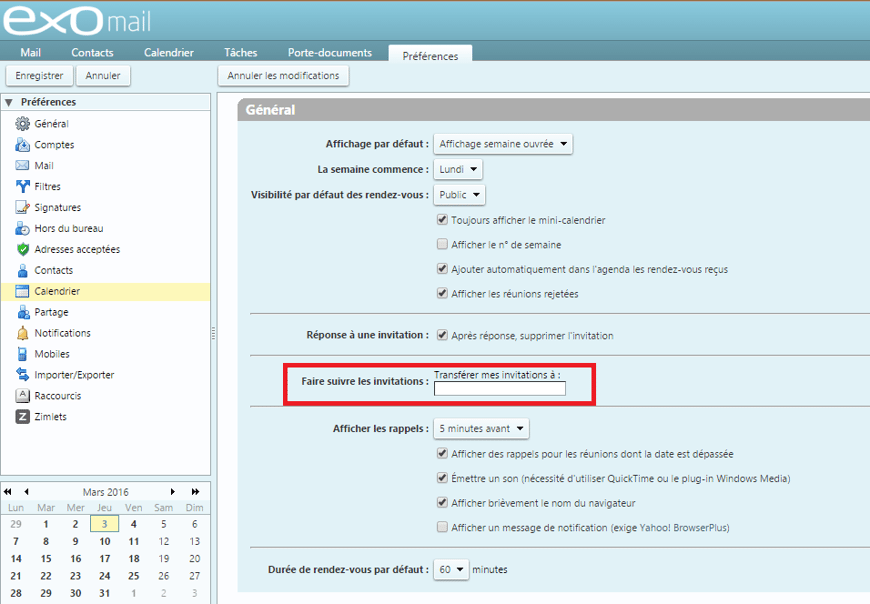The image size is (870, 604).
Task: Open La semaine commence dropdown Lundi
Action: pyautogui.click(x=458, y=169)
